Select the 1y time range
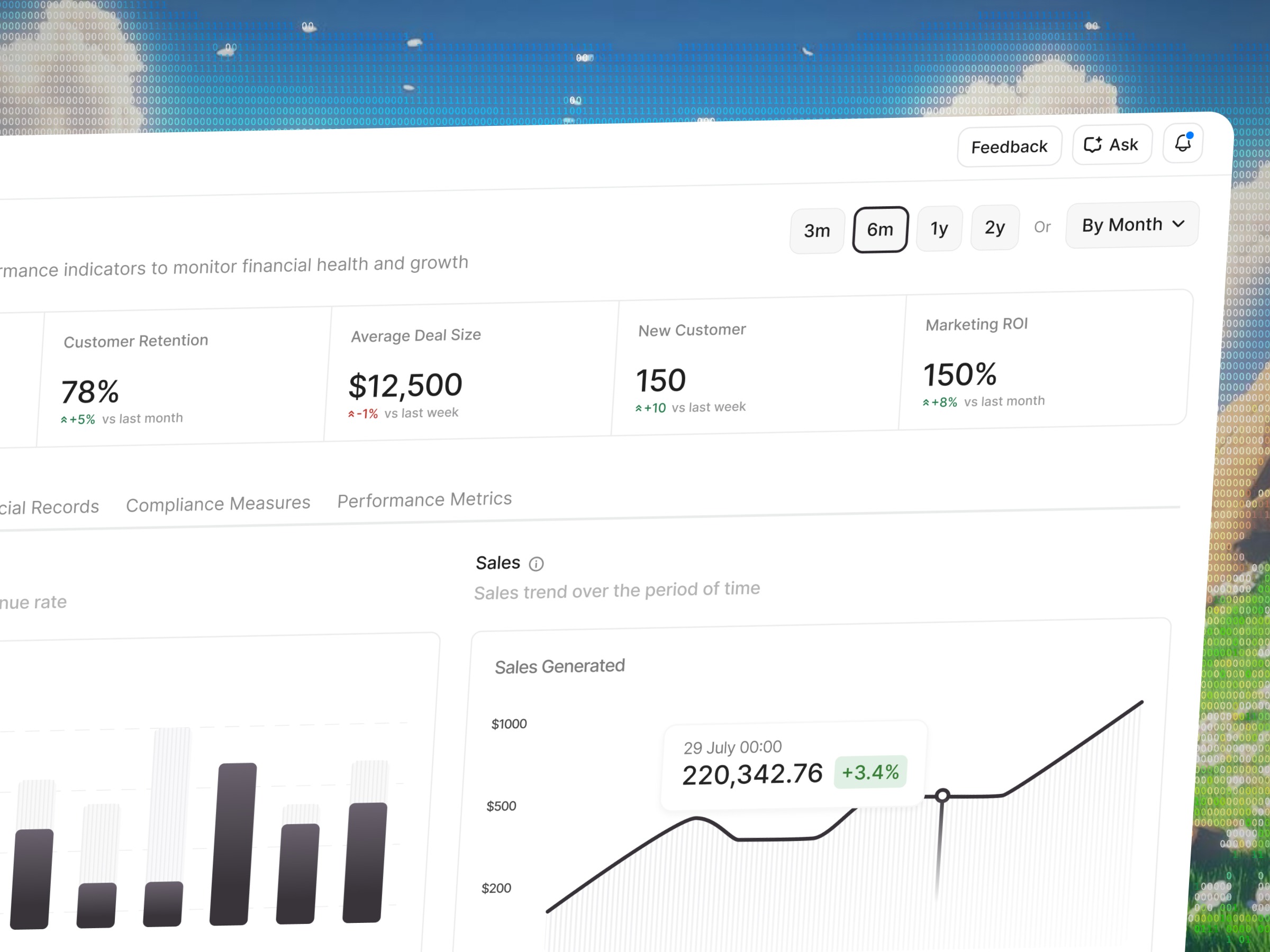The height and width of the screenshot is (952, 1270). pyautogui.click(x=939, y=228)
